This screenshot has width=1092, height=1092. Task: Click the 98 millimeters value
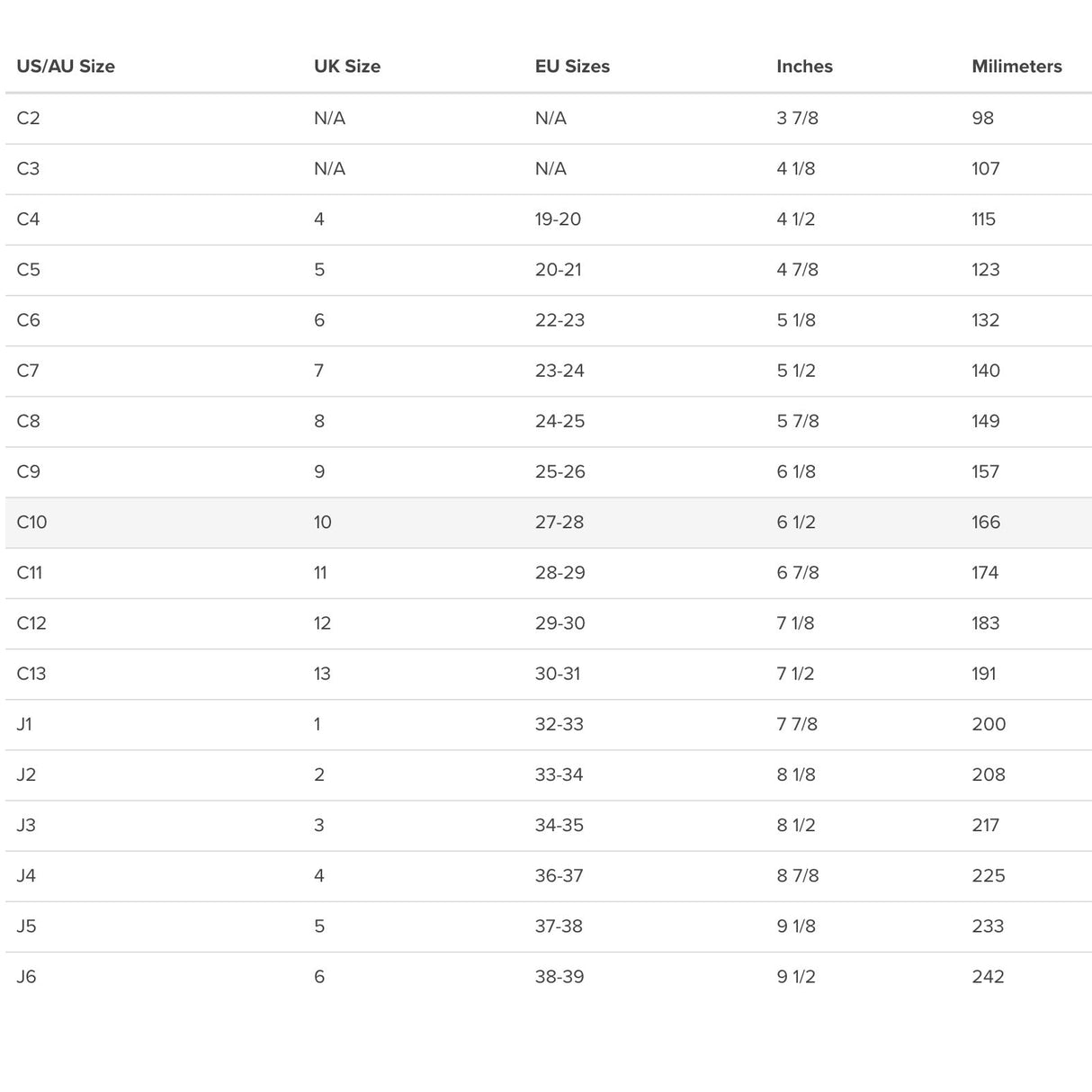[982, 118]
